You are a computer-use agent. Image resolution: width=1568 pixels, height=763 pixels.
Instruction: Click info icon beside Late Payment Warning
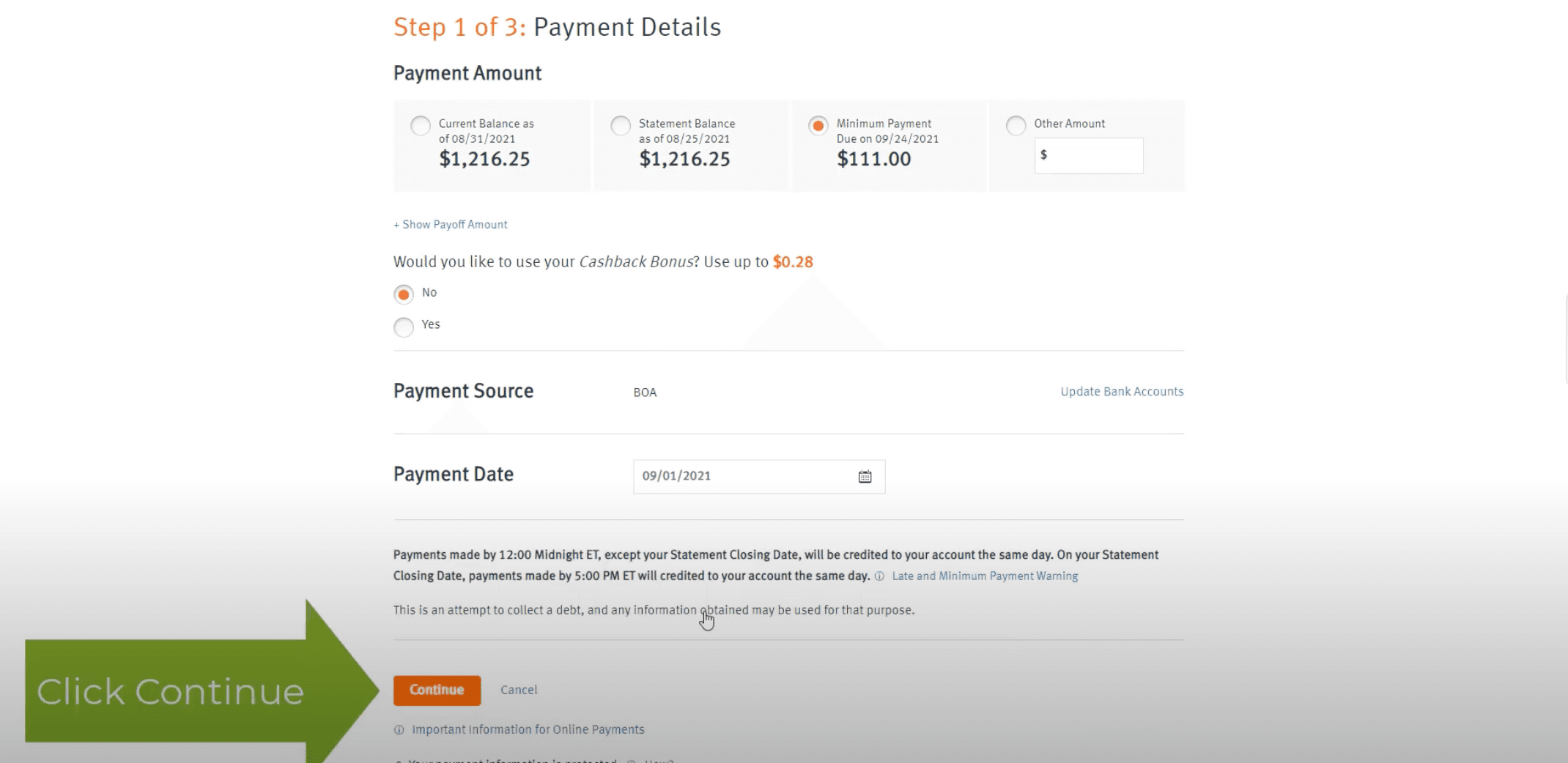pos(879,576)
